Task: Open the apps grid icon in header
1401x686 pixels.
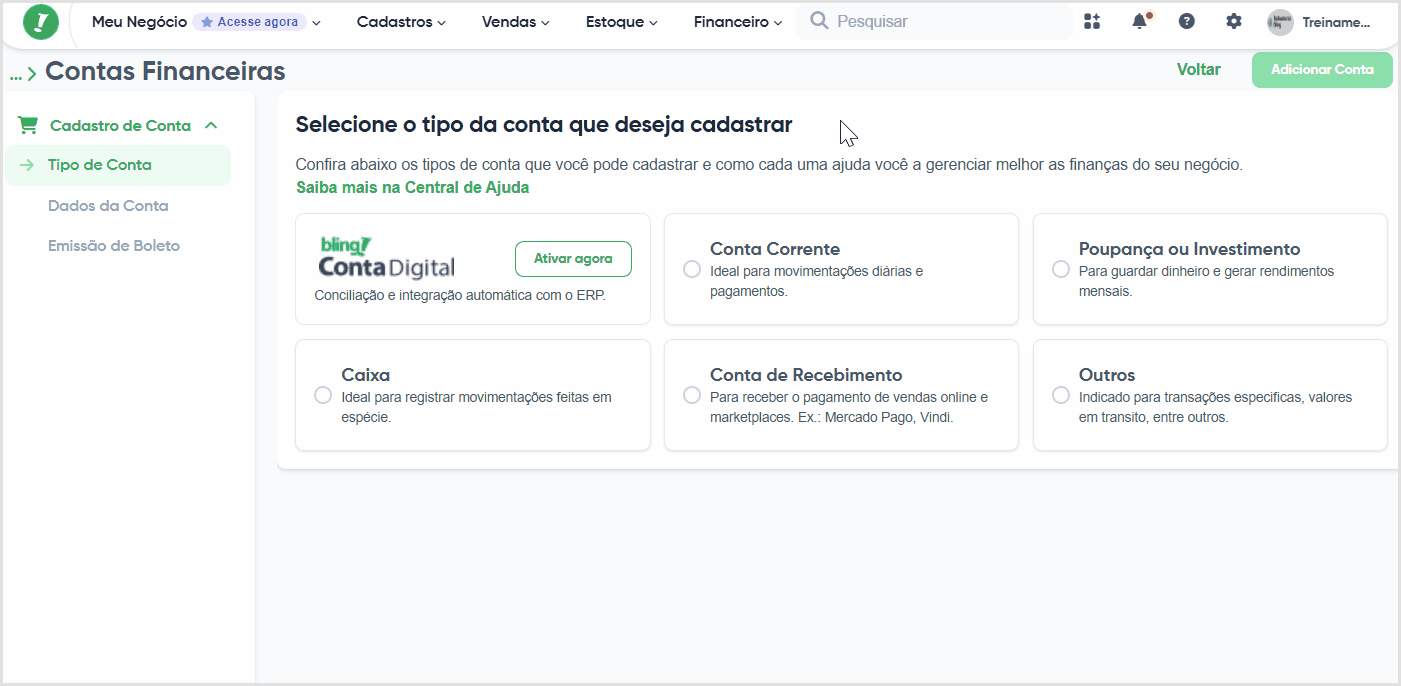Action: tap(1092, 21)
